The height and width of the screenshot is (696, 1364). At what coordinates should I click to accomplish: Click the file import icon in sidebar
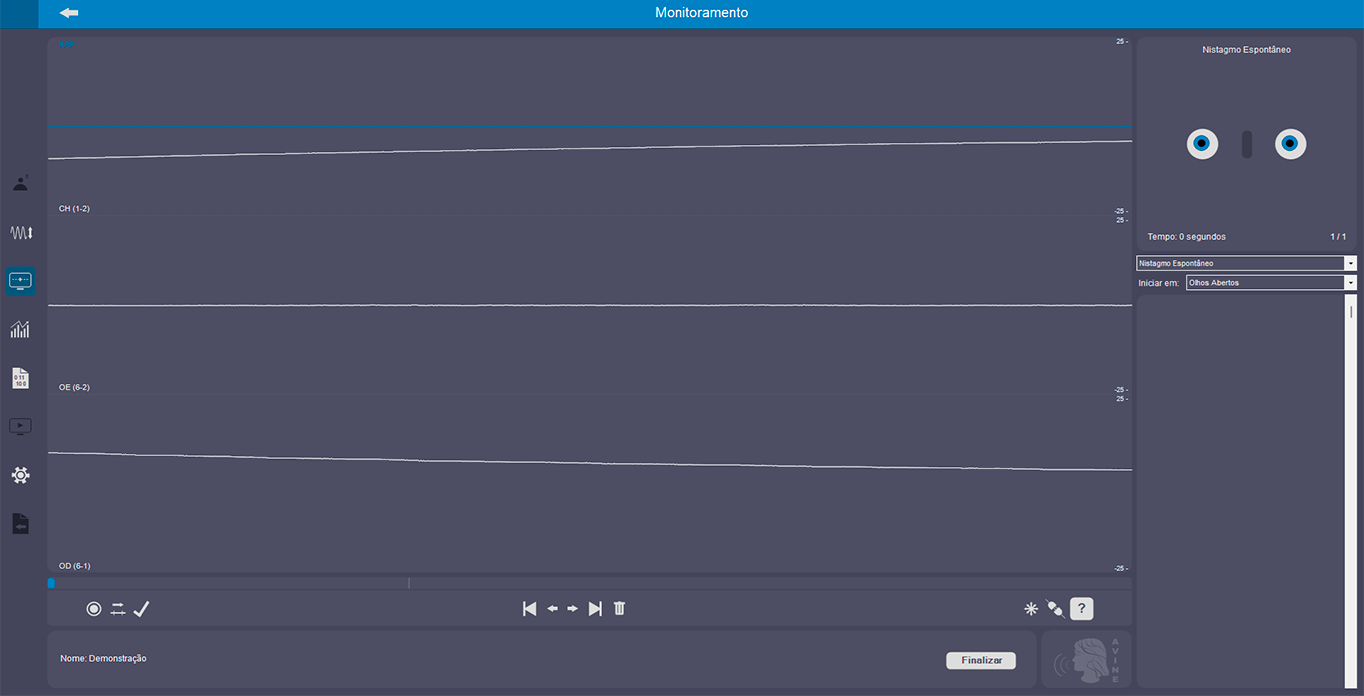click(21, 524)
